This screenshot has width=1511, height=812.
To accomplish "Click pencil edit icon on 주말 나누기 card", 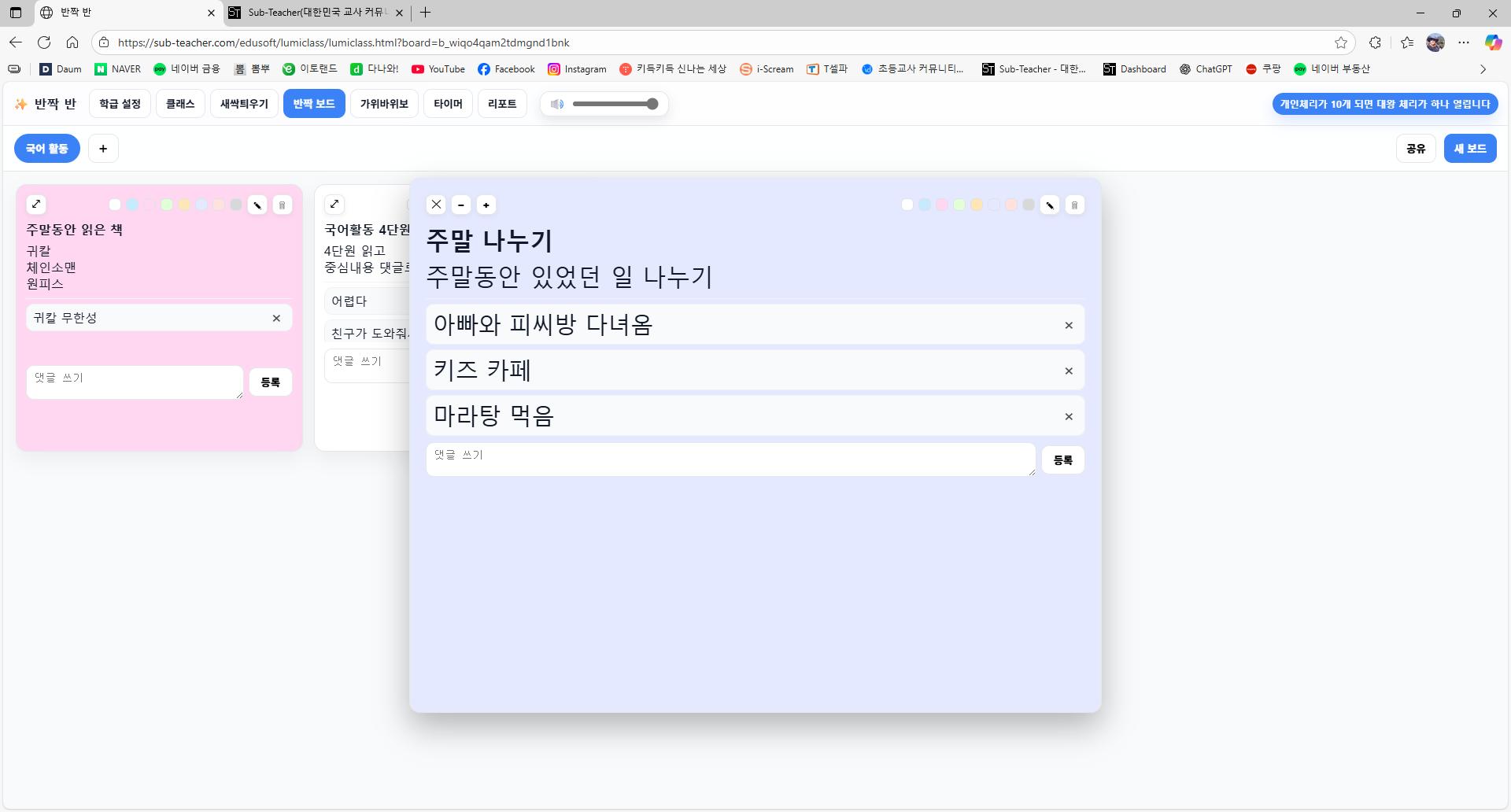I will [x=1050, y=205].
